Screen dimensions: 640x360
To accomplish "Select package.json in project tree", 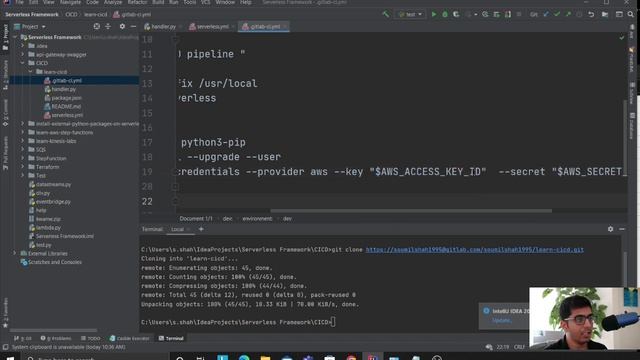I will point(67,98).
